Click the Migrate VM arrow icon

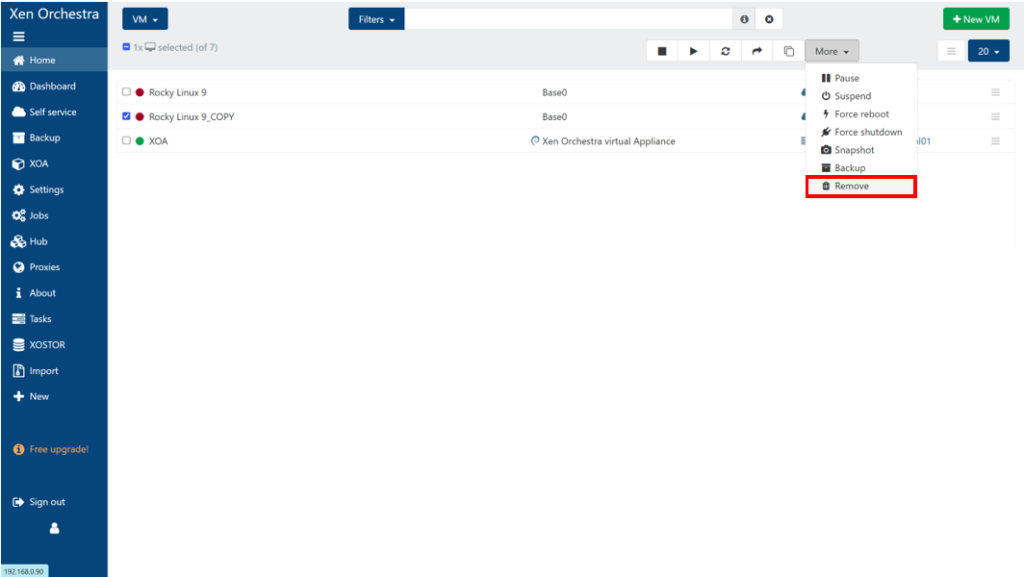[757, 52]
